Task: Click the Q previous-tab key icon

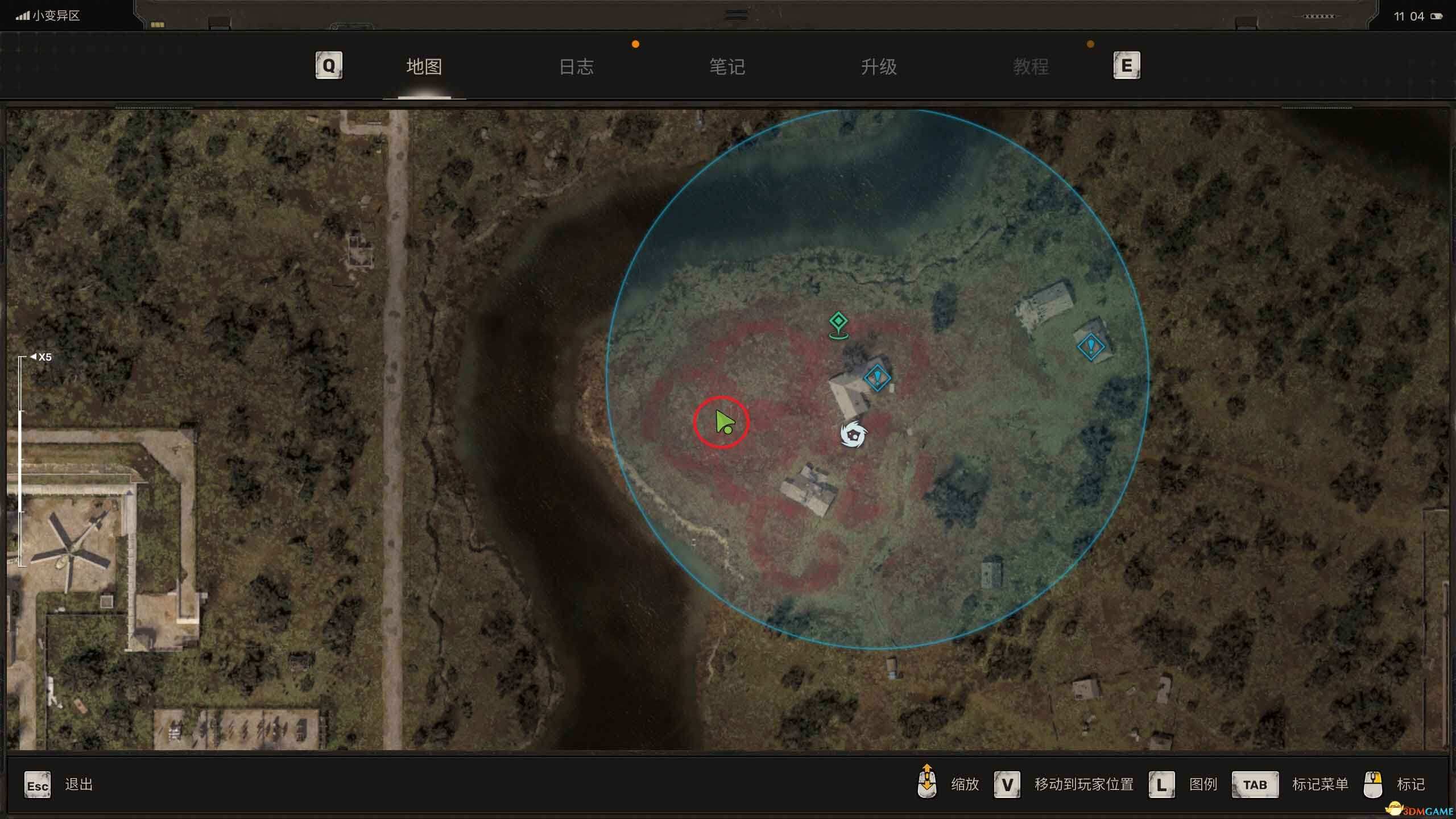Action: [x=329, y=66]
